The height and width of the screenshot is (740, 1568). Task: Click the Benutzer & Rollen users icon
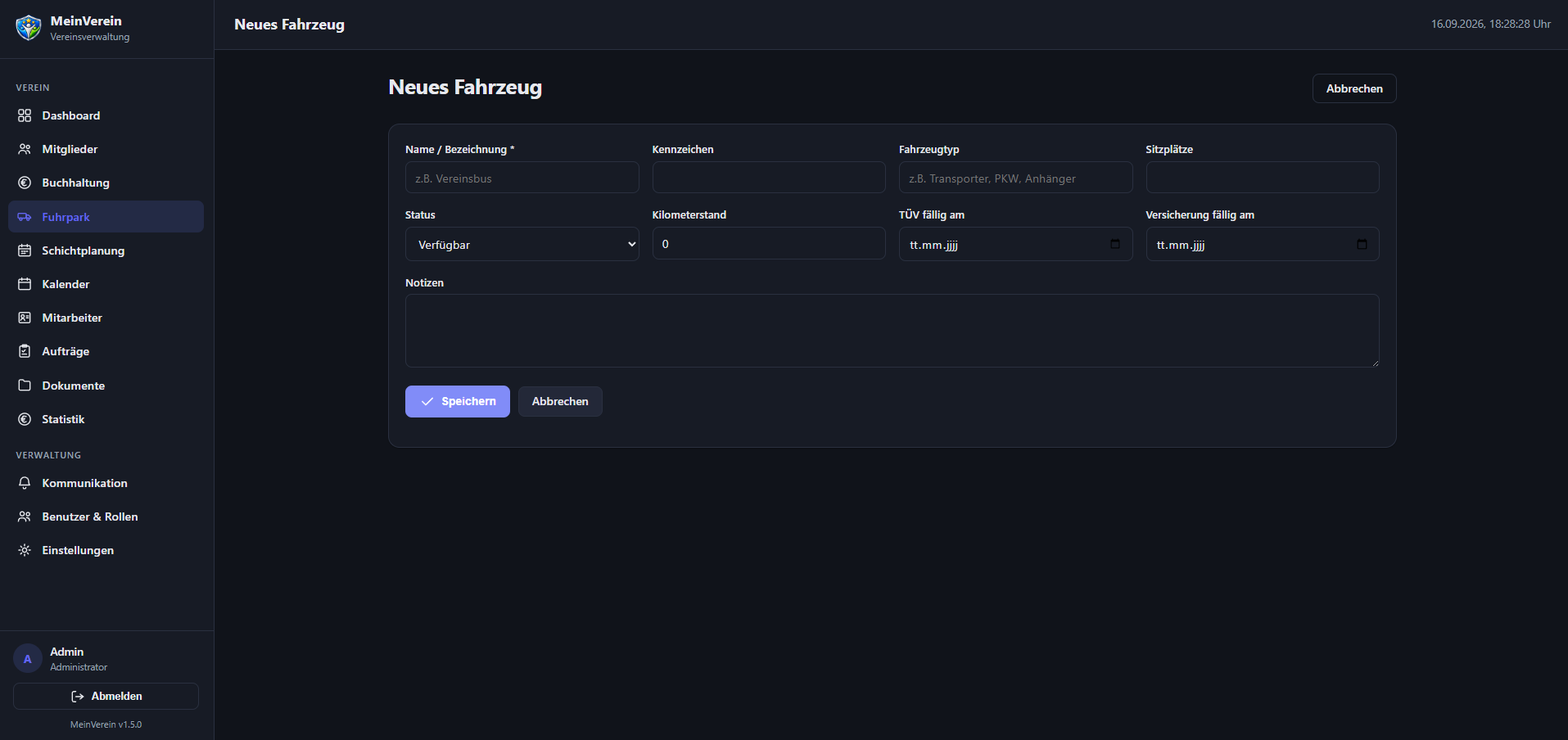point(25,517)
